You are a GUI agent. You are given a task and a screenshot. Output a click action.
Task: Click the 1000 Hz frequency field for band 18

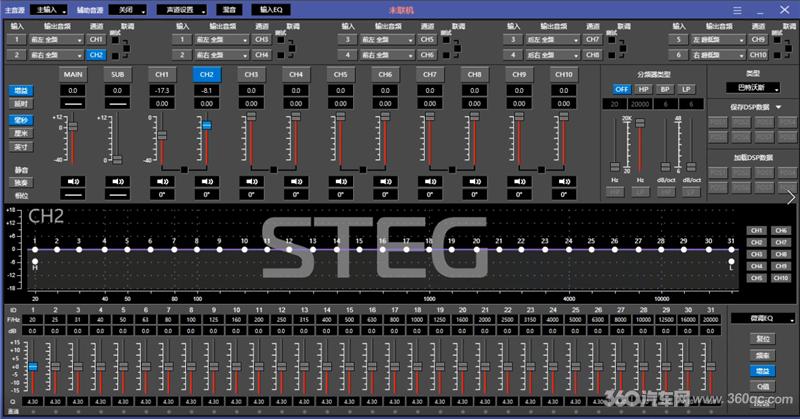tap(417, 319)
